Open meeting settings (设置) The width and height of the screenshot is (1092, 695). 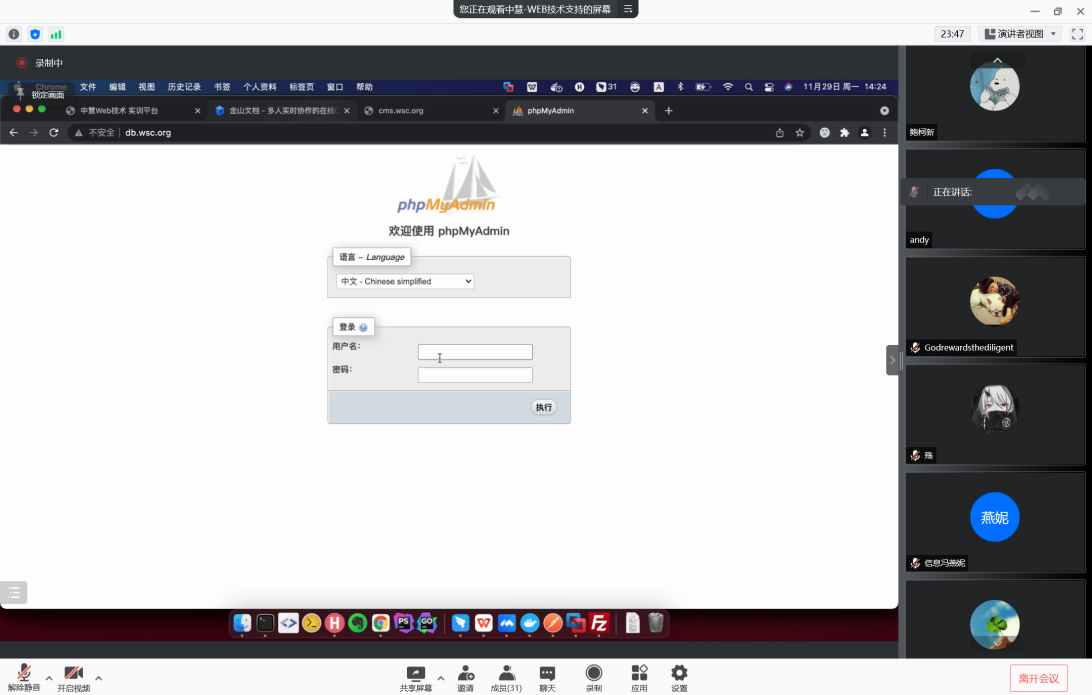[x=679, y=678]
